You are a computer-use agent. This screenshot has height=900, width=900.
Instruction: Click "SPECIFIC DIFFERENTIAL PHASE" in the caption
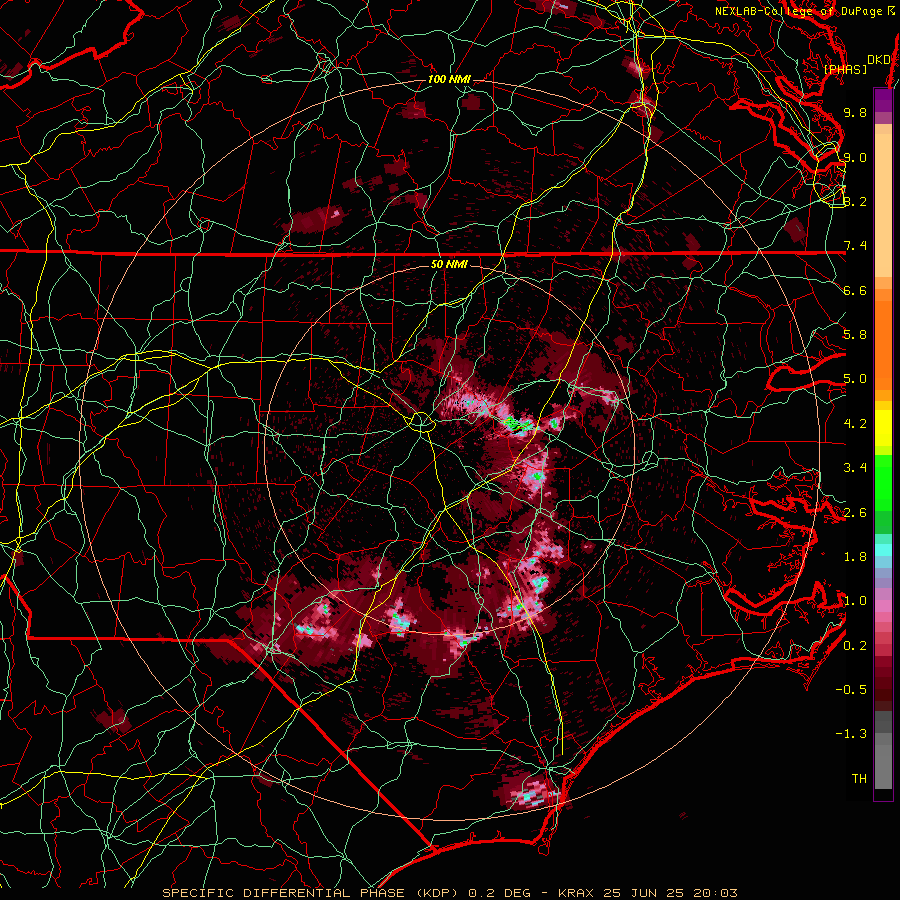click(285, 893)
